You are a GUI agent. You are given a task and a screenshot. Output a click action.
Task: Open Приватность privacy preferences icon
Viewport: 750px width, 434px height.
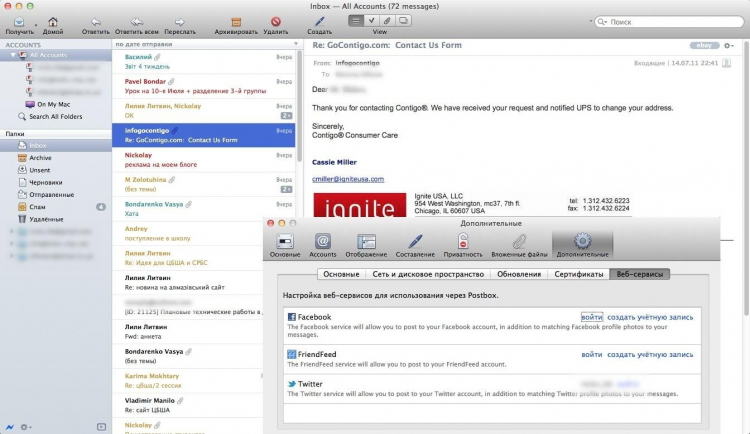[463, 246]
